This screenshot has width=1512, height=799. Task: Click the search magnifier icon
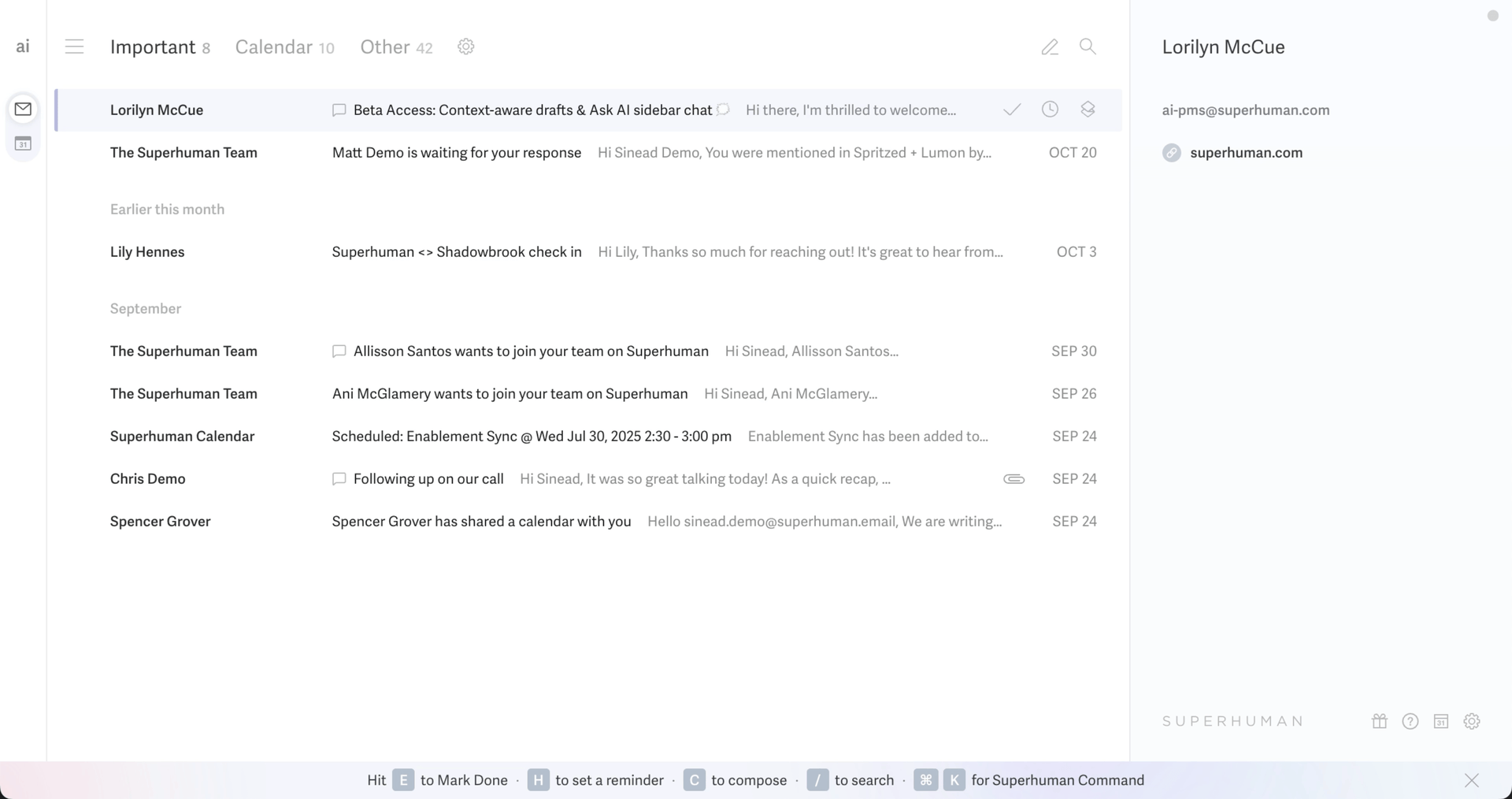[x=1088, y=46]
